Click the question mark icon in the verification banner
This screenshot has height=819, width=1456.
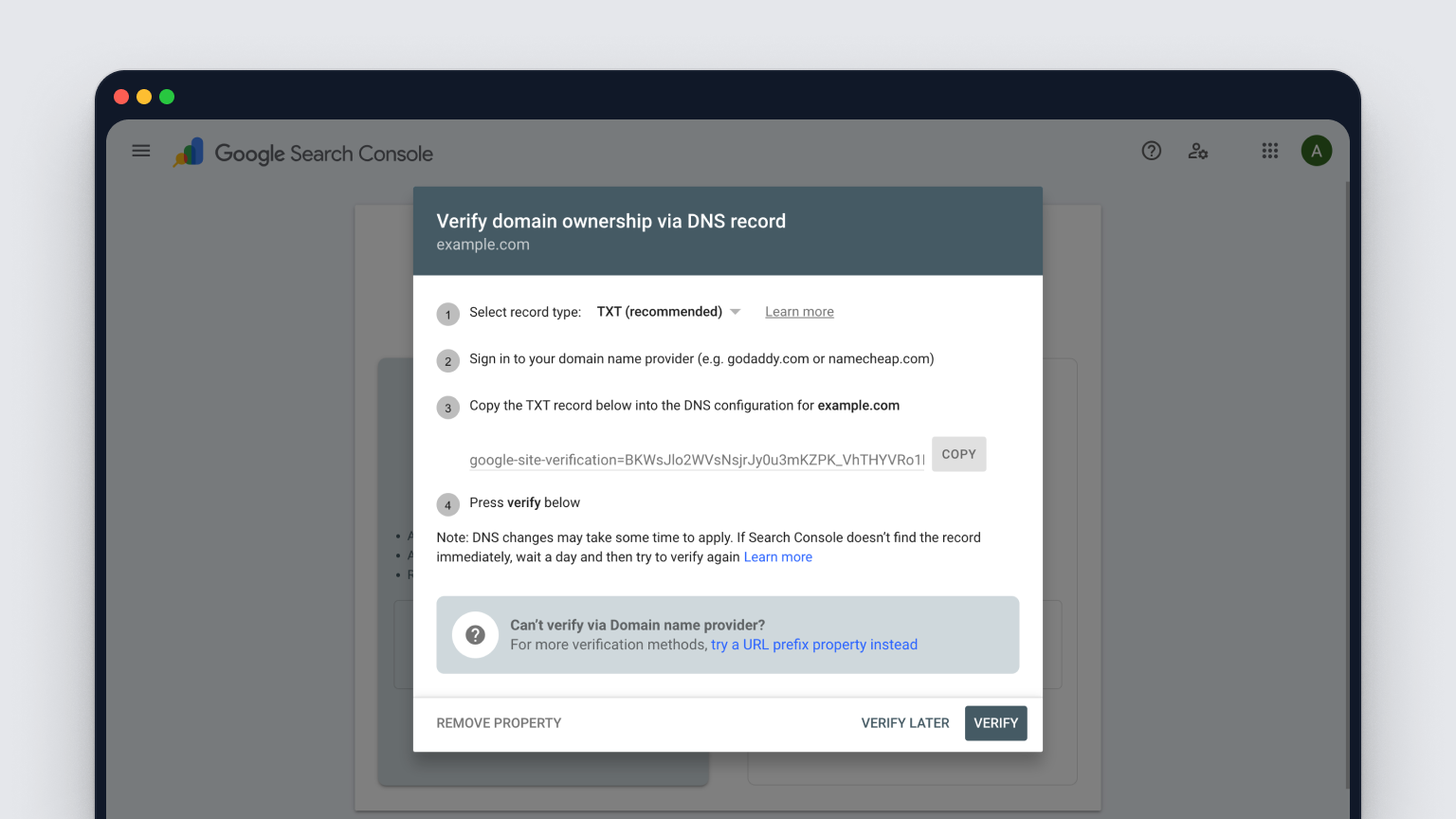pyautogui.click(x=475, y=635)
